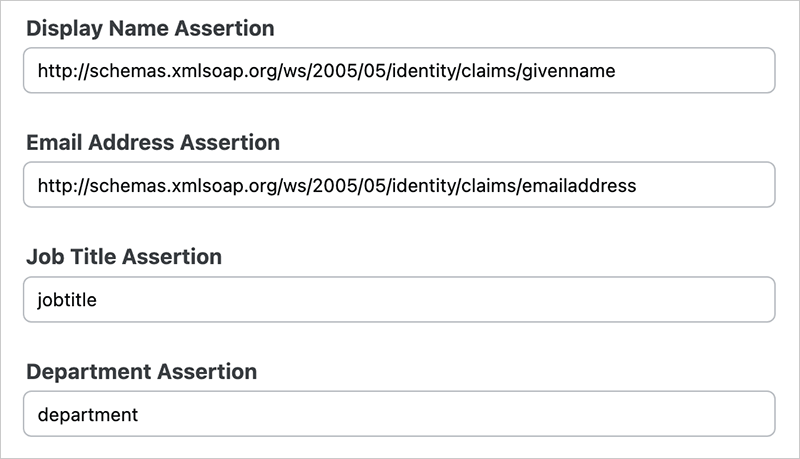Select the "Job Title Assertion" label text
The image size is (800, 459).
[124, 257]
